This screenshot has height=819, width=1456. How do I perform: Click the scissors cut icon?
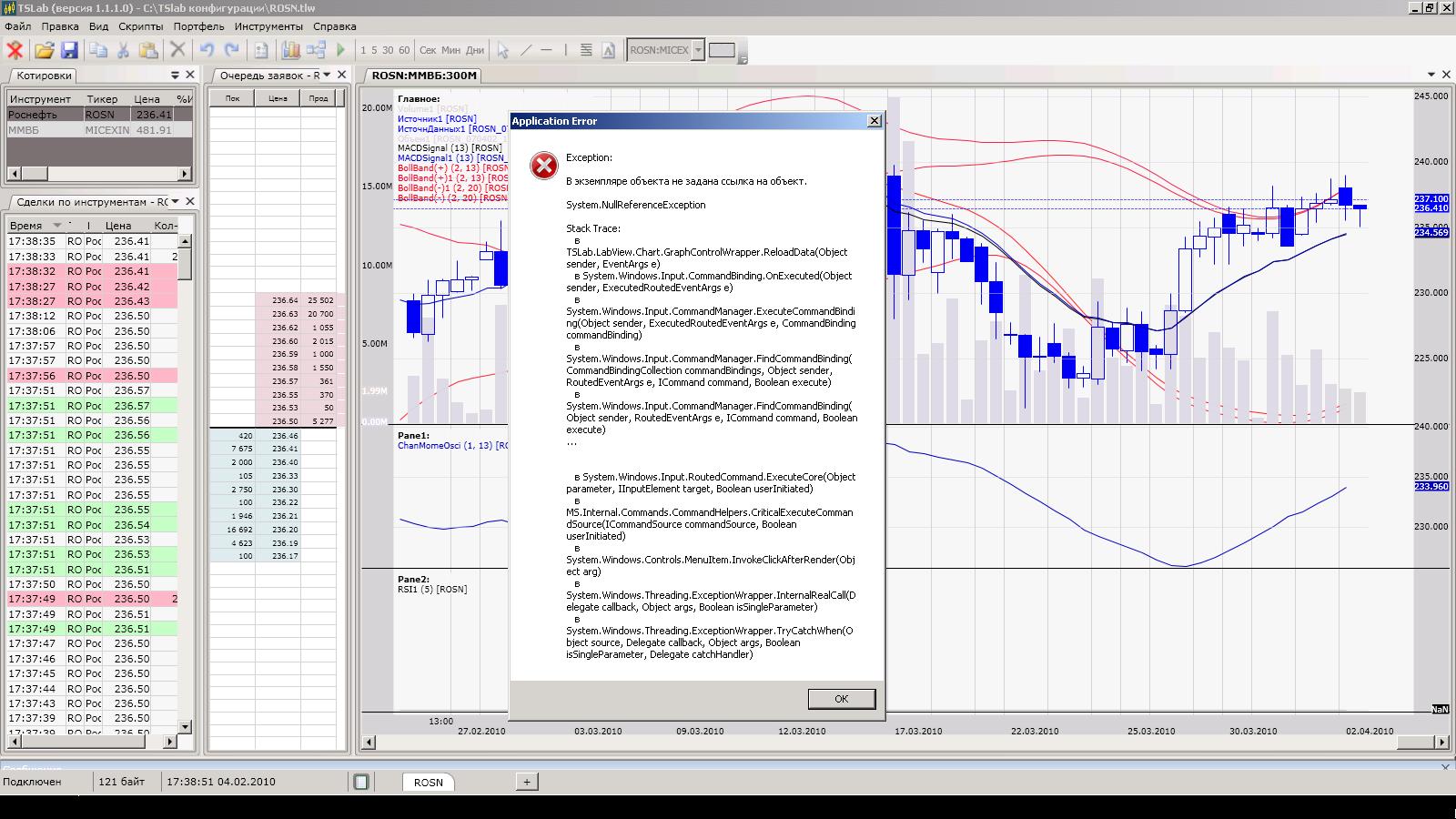tap(123, 51)
